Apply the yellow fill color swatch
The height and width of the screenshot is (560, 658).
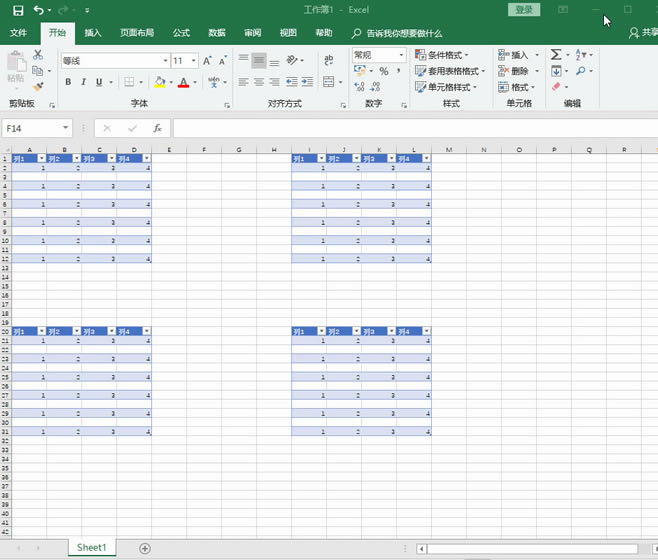click(x=158, y=82)
